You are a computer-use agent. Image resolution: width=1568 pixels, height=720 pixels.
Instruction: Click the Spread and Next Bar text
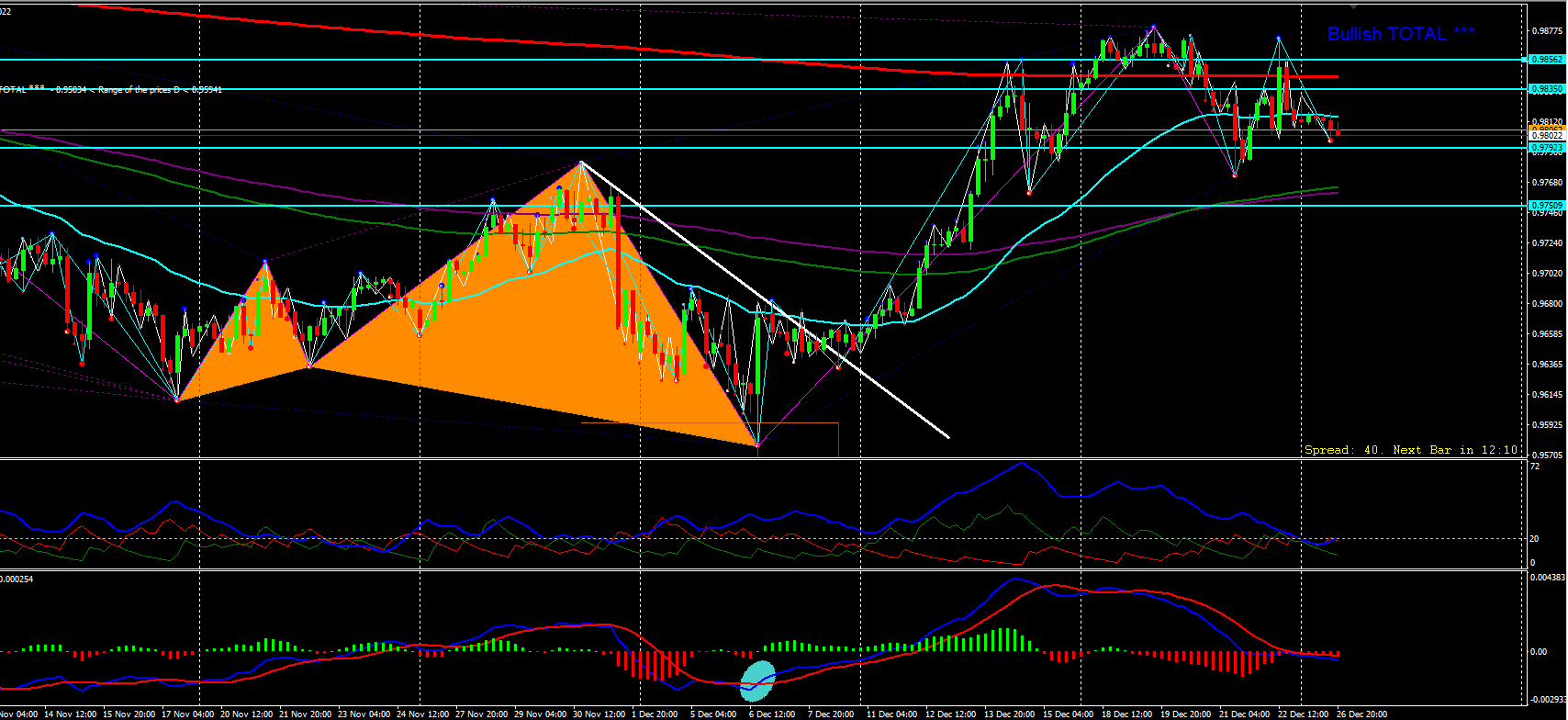(1411, 450)
